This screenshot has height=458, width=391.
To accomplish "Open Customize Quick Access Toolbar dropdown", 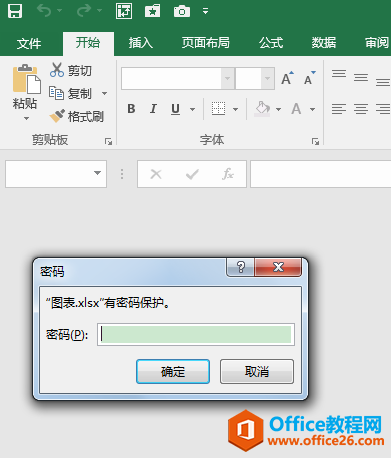I will click(x=206, y=11).
